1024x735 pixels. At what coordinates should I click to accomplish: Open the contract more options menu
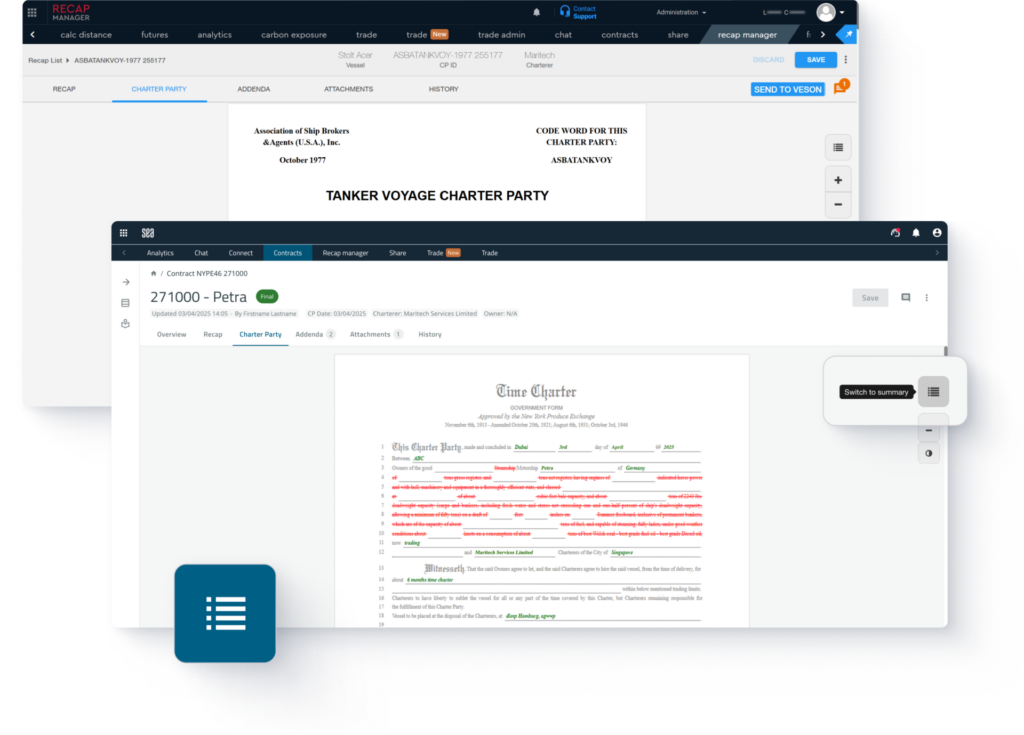tap(927, 298)
